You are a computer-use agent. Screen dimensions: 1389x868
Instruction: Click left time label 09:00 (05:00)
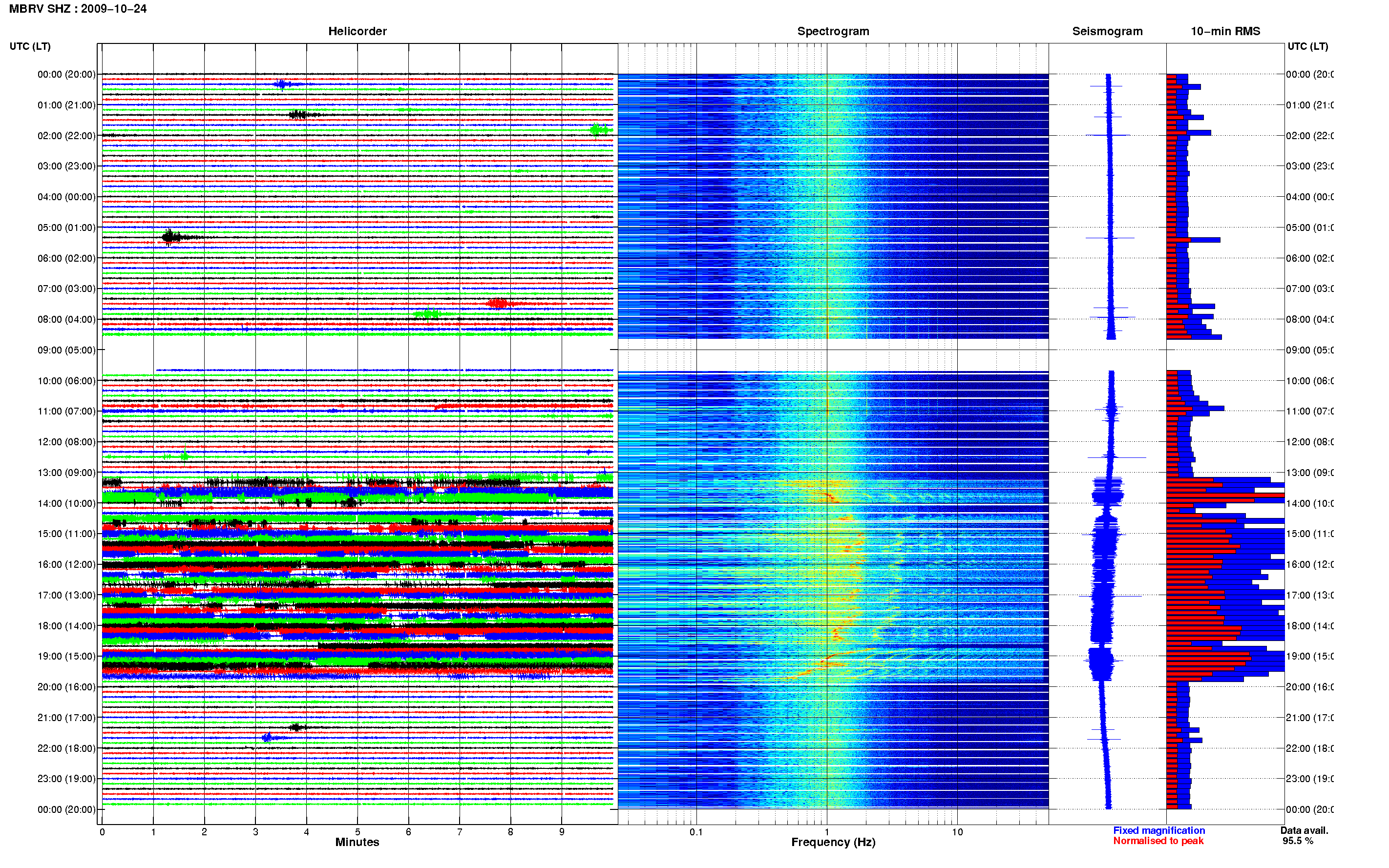[x=66, y=350]
